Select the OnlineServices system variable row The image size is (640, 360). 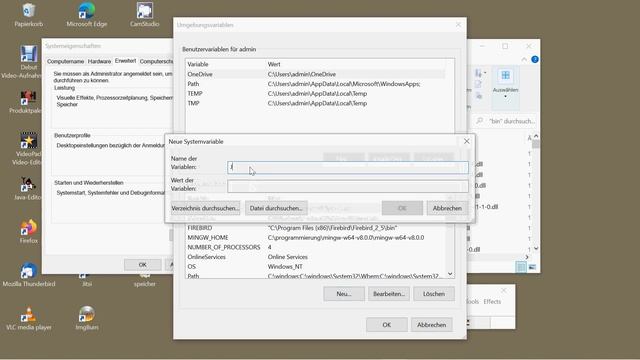315,257
